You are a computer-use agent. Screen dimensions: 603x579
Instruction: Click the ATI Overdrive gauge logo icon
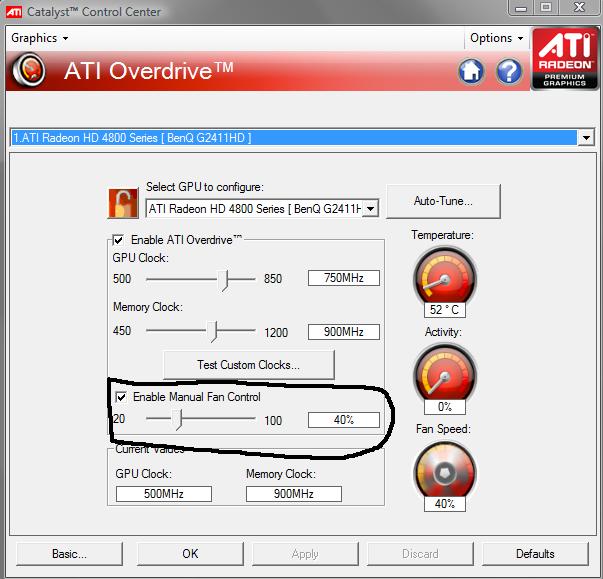29,70
